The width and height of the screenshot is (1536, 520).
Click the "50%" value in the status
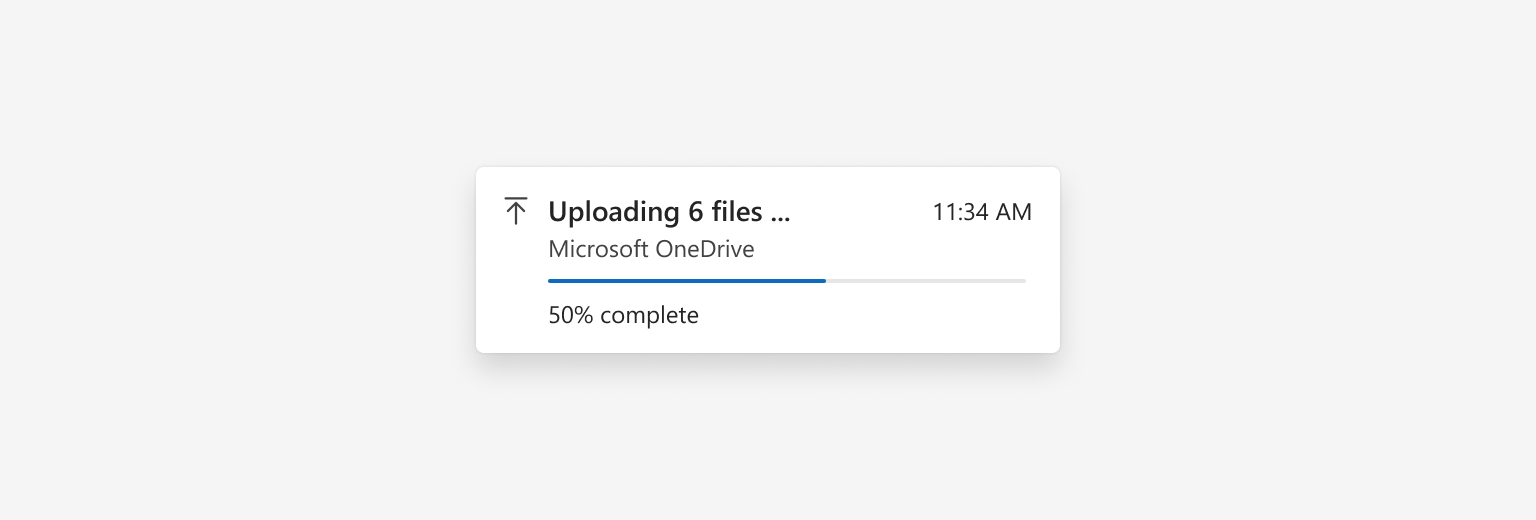(x=571, y=315)
